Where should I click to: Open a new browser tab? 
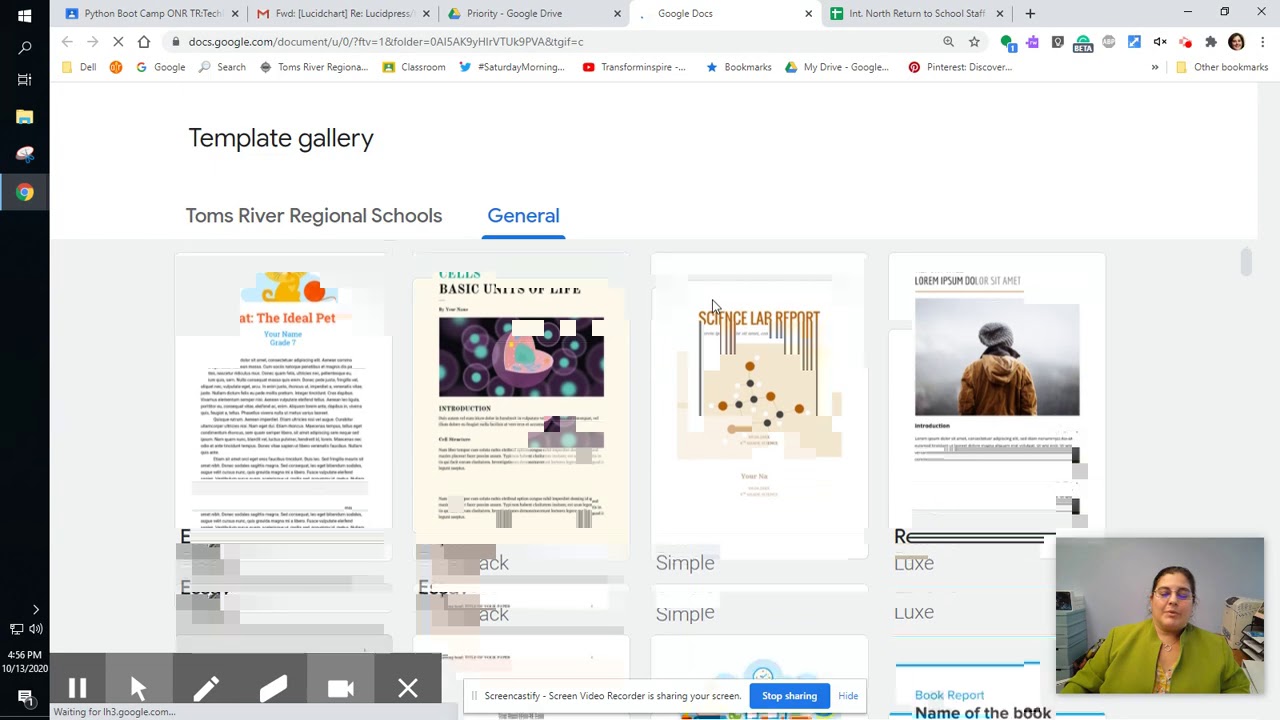[x=1030, y=14]
